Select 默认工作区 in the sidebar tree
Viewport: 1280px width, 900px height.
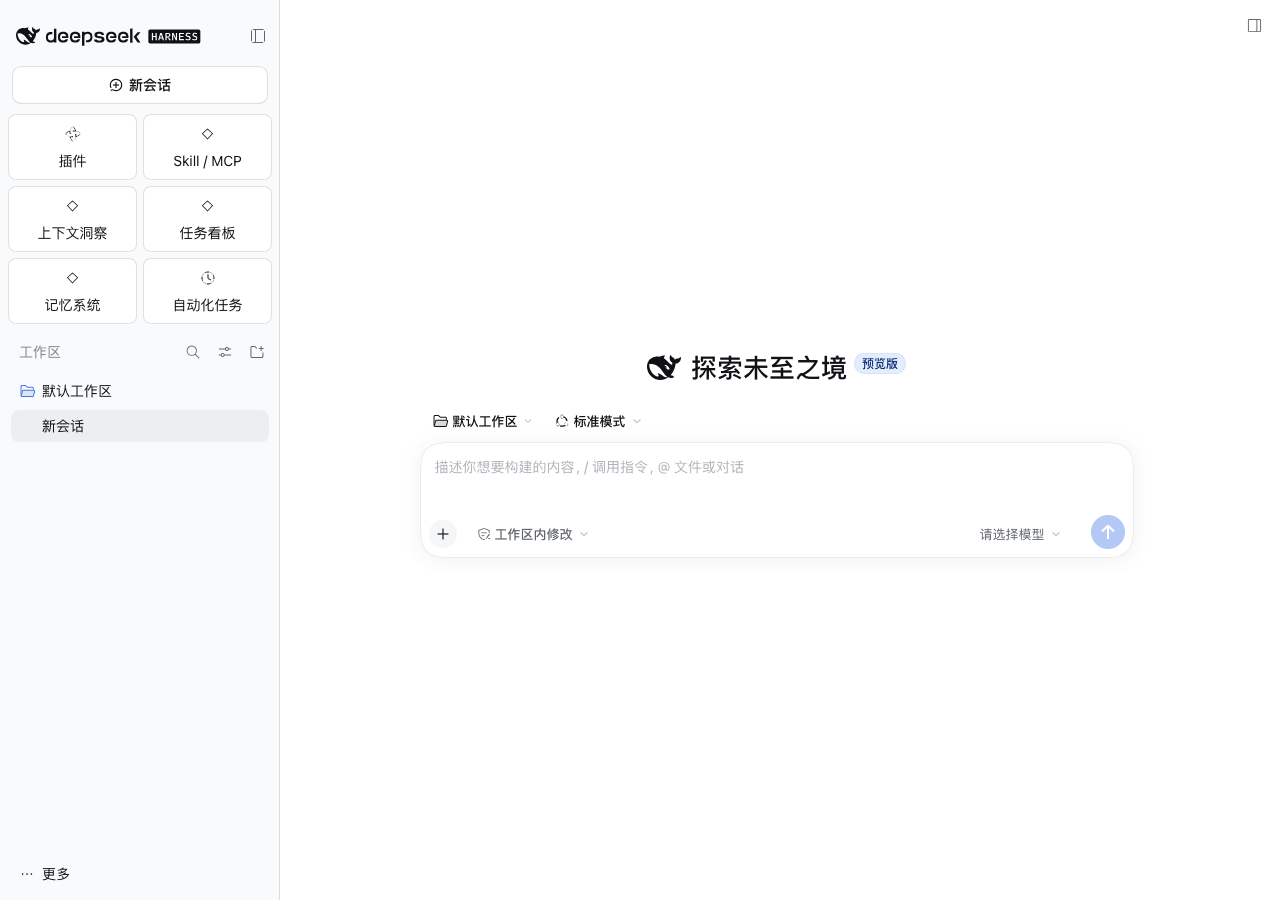click(x=140, y=391)
